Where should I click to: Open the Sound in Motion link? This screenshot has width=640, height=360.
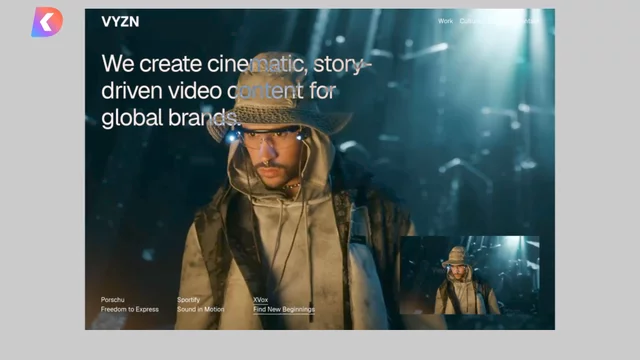pos(201,309)
